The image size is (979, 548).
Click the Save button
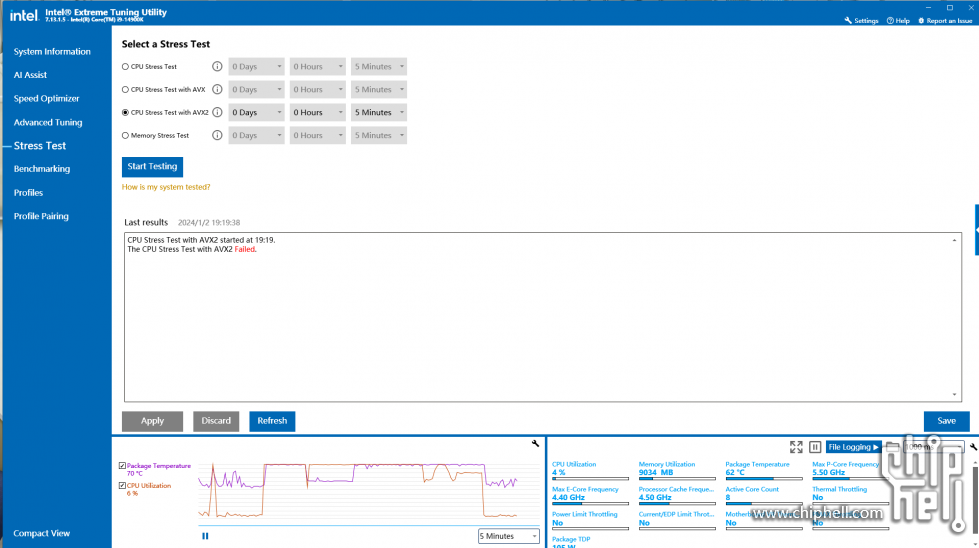947,421
